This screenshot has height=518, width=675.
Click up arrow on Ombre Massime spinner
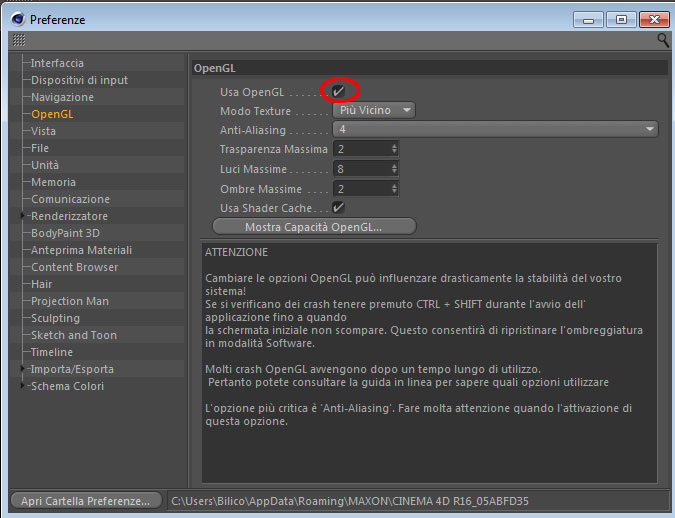coord(394,186)
